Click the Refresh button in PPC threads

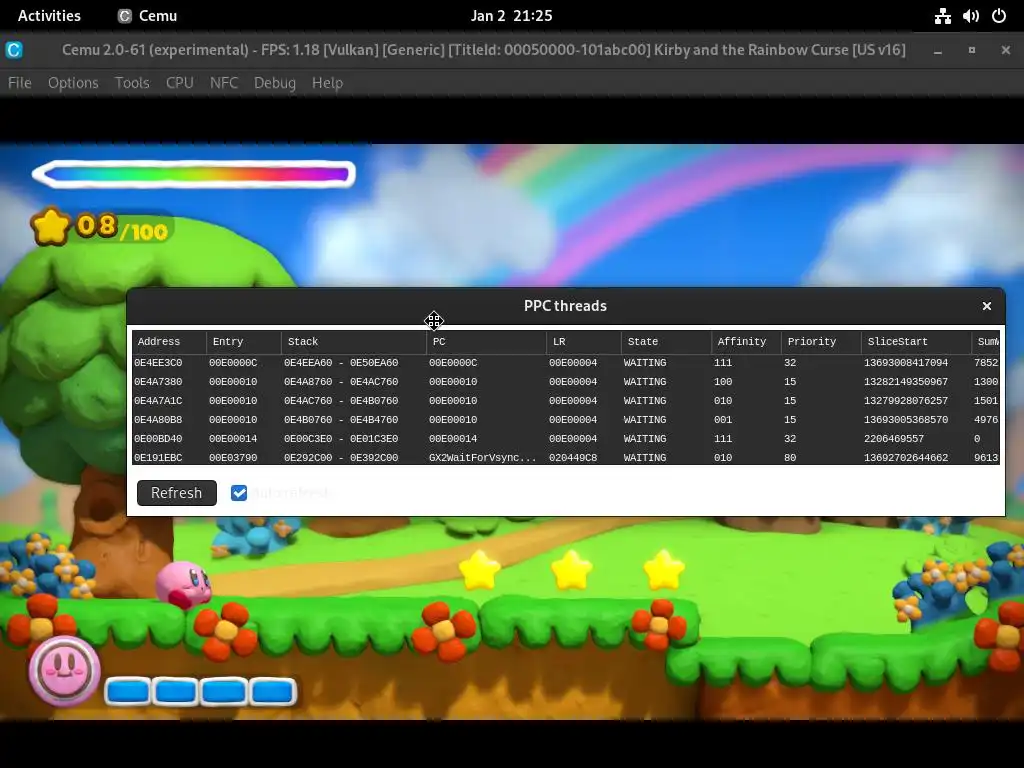[x=177, y=492]
